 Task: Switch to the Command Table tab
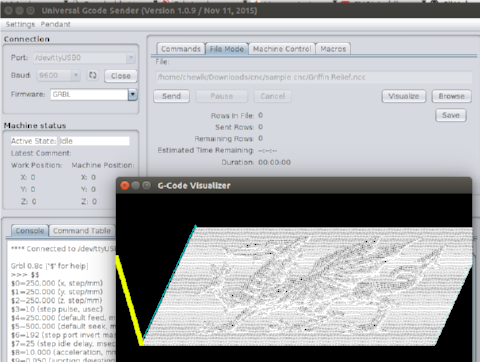[82, 231]
